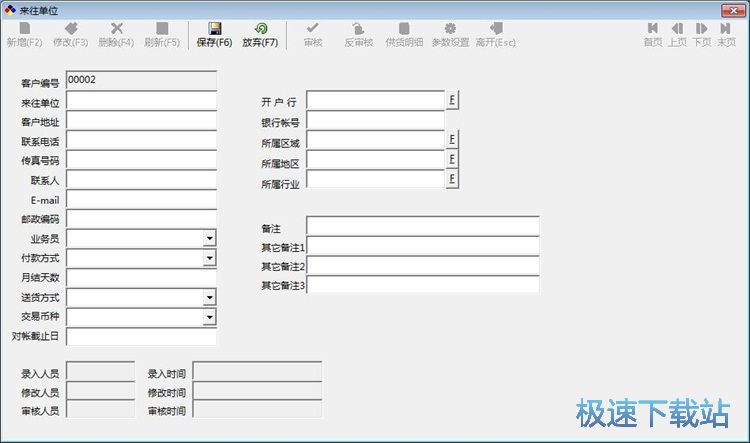Click the 录入人员 read-only field
The image size is (750, 443).
click(x=100, y=371)
